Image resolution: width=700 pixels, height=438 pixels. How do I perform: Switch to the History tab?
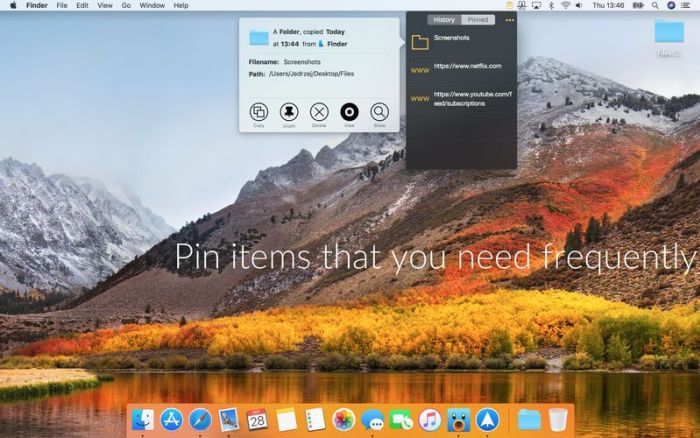[x=444, y=20]
